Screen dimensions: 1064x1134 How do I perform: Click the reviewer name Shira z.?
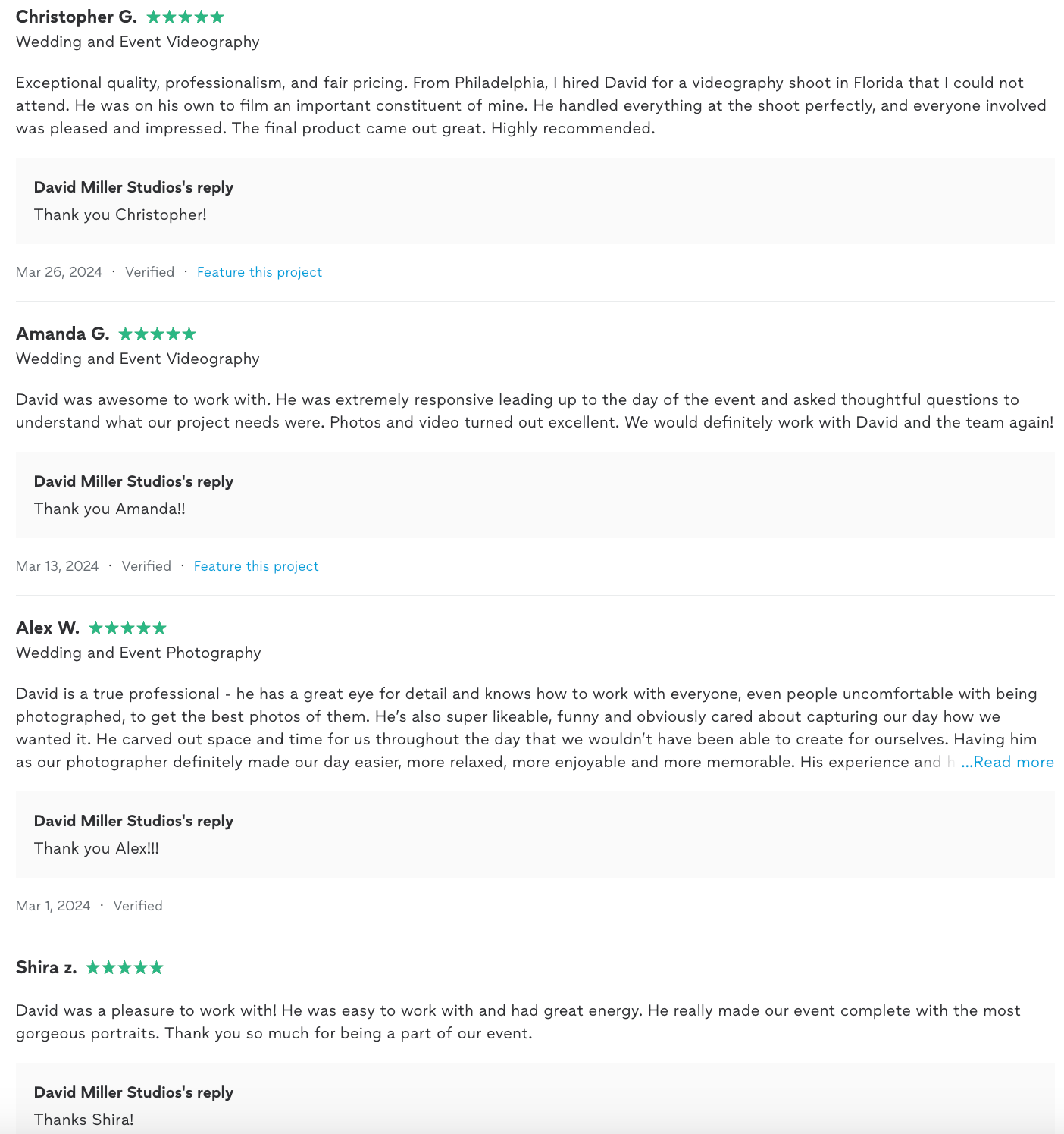46,968
